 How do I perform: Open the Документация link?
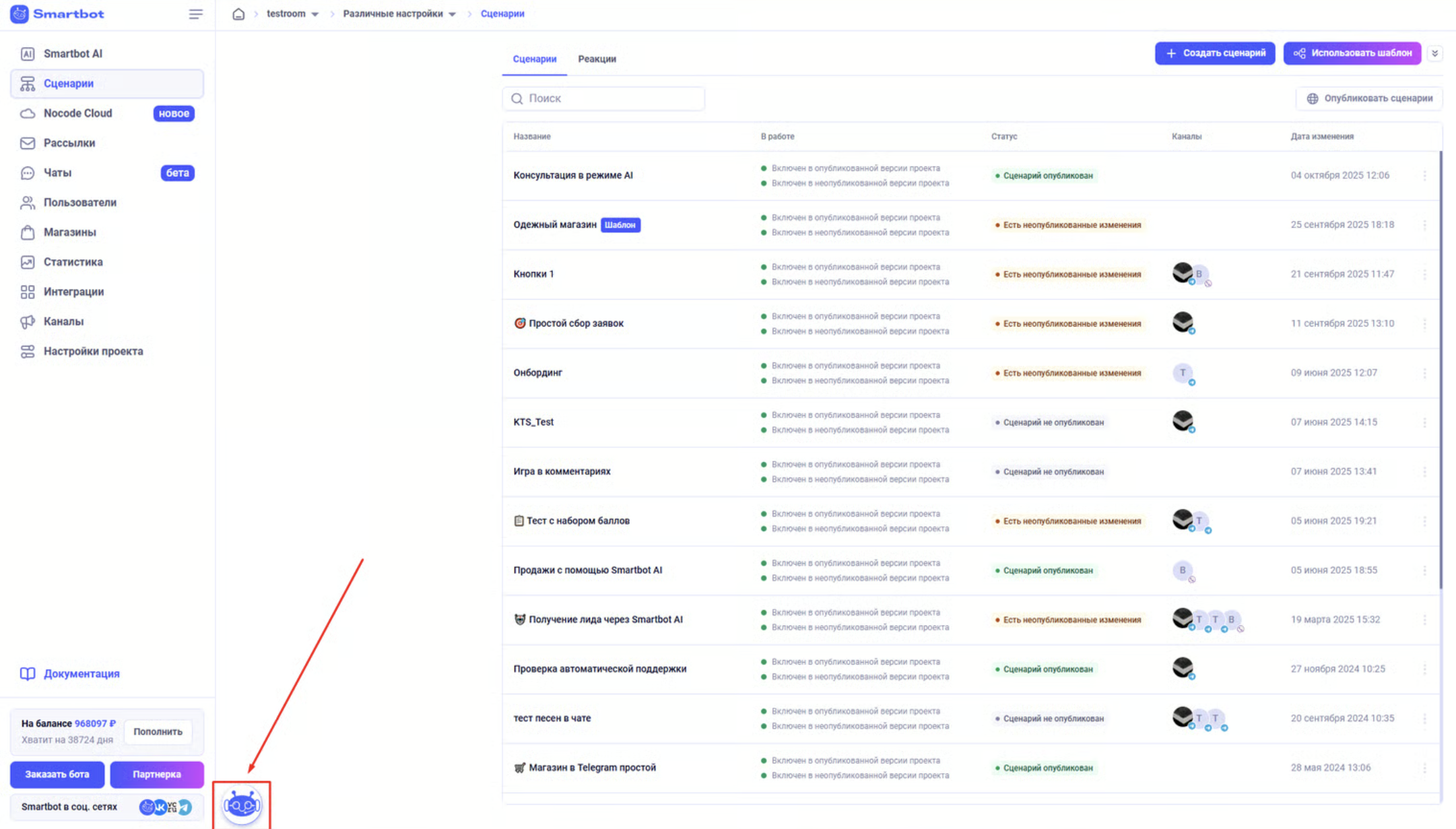pyautogui.click(x=81, y=673)
